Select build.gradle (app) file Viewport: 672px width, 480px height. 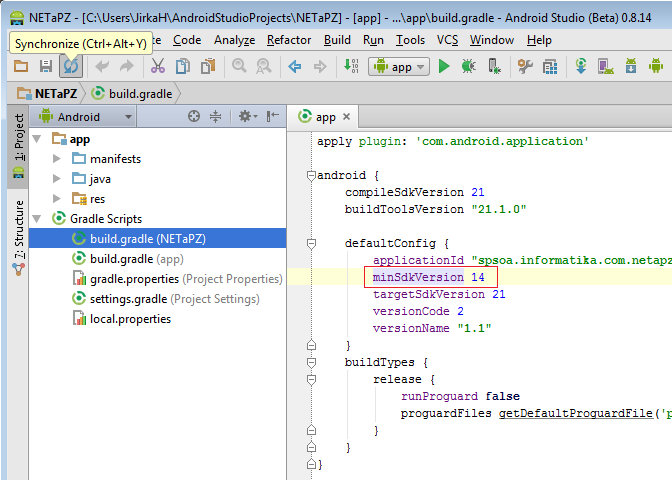(158, 258)
